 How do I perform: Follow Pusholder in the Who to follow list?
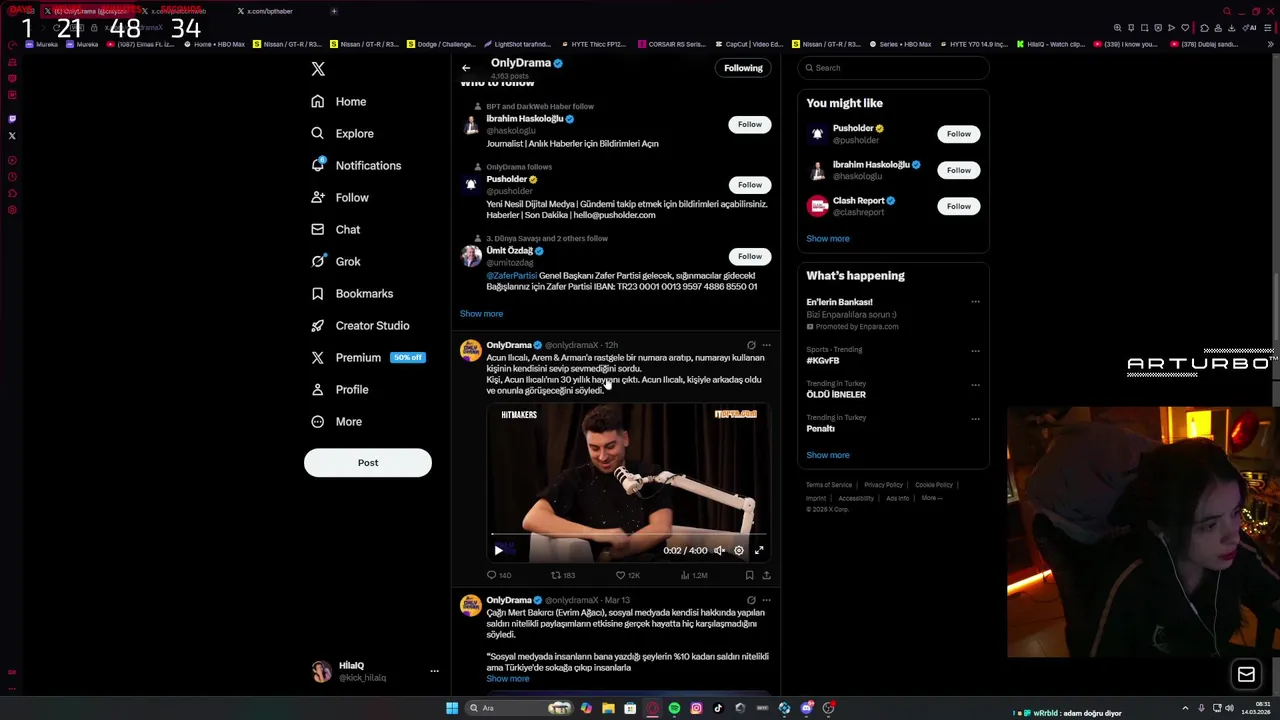pyautogui.click(x=750, y=185)
